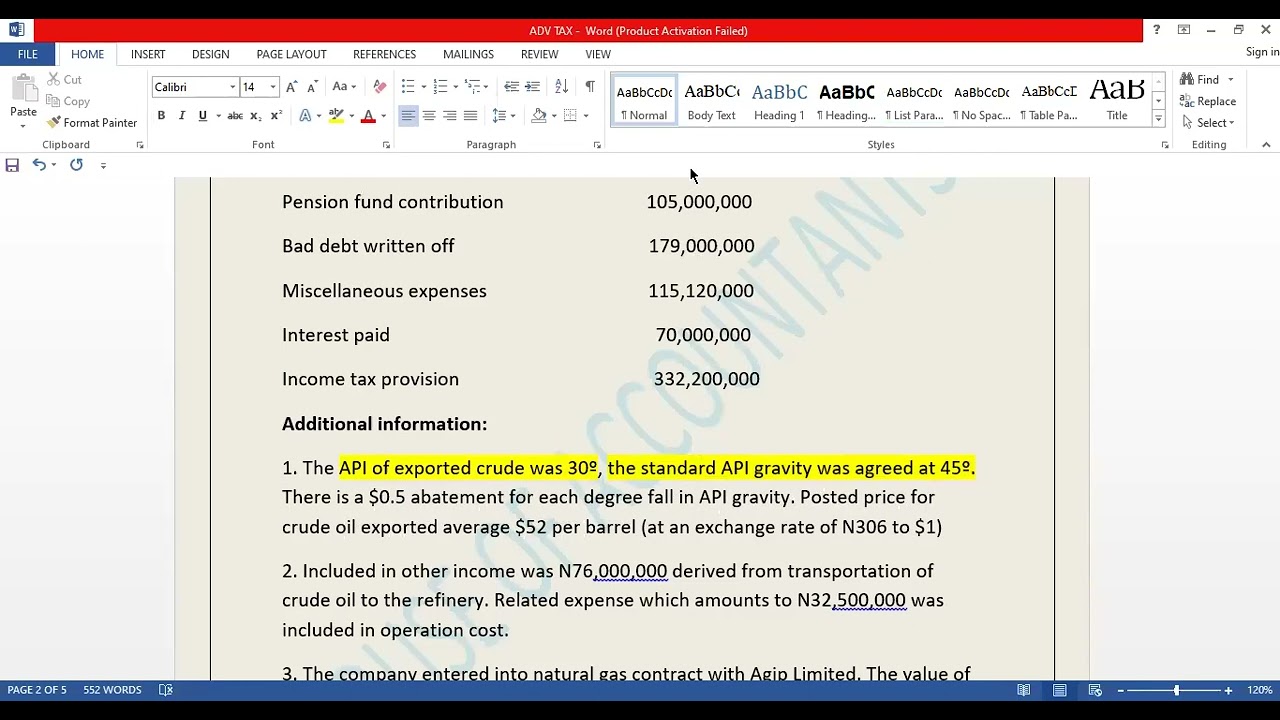Apply the Title style
Image resolution: width=1280 pixels, height=720 pixels.
coord(1117,101)
